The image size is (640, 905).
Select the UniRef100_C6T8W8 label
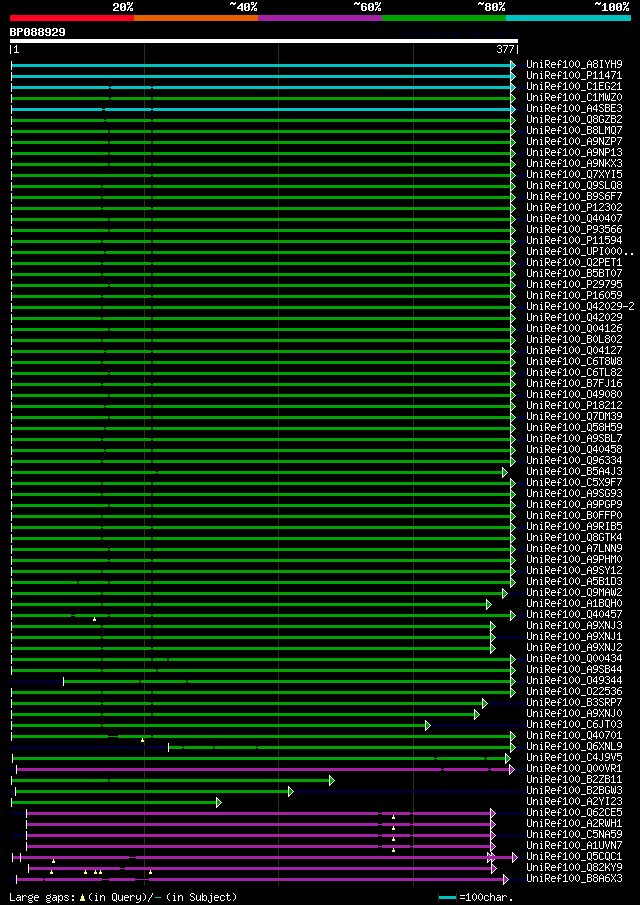[574, 361]
